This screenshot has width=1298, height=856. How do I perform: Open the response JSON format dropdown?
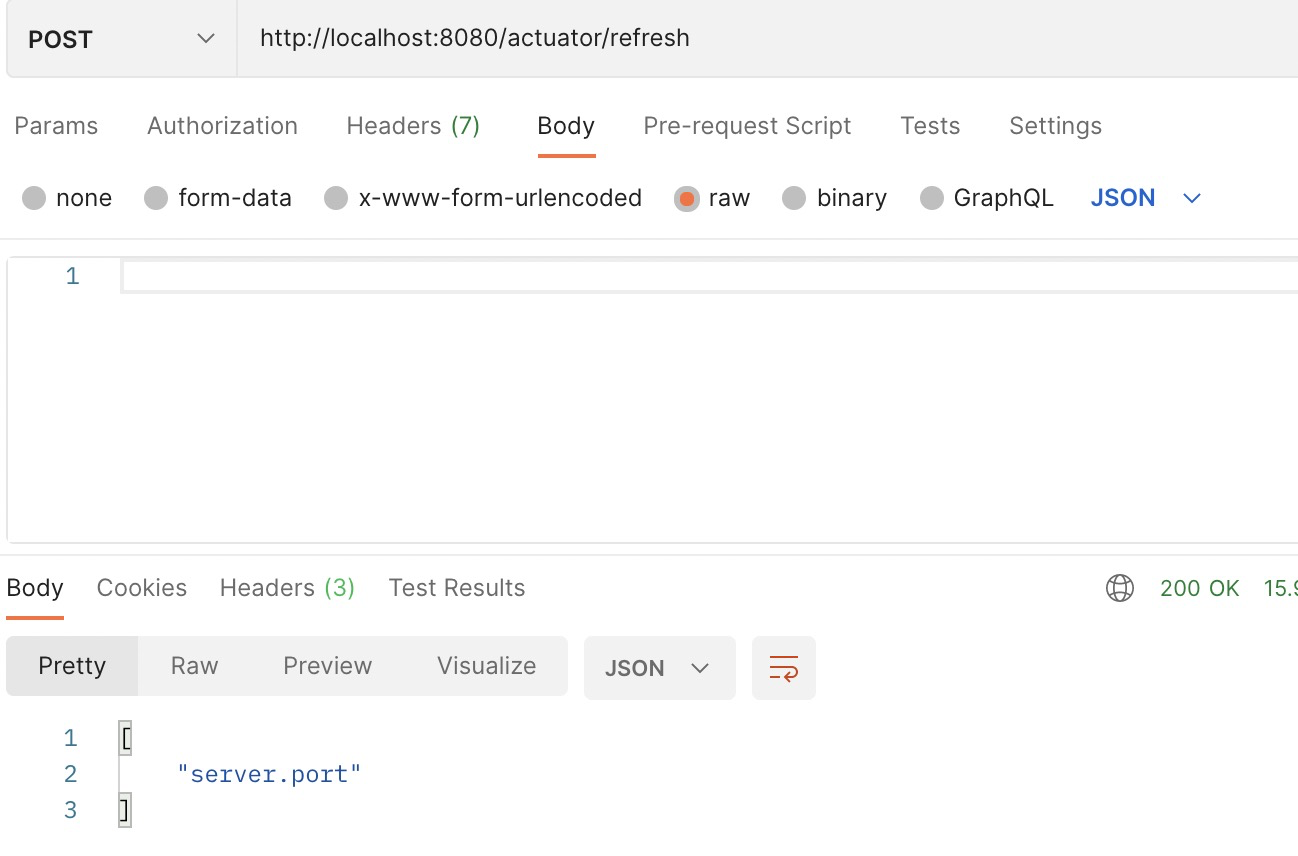[660, 668]
